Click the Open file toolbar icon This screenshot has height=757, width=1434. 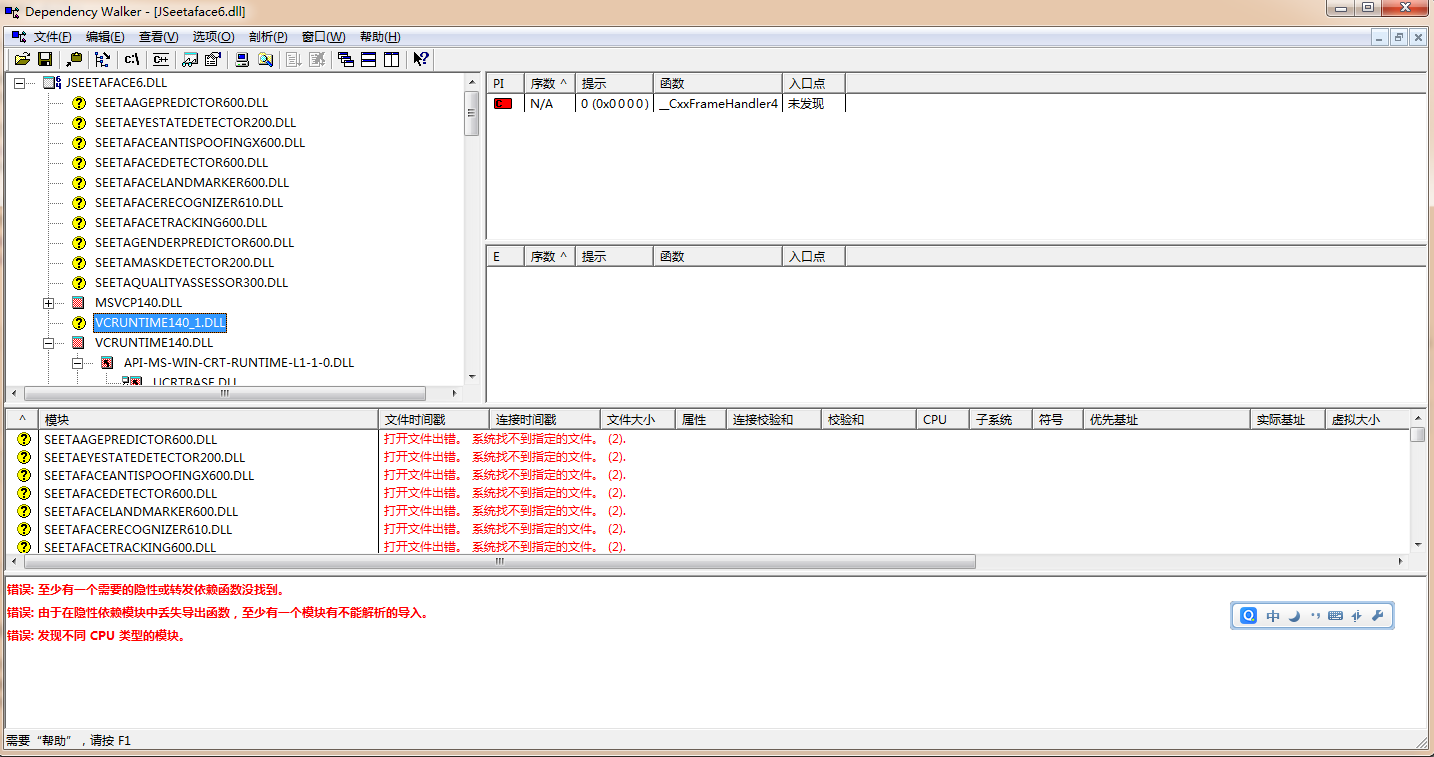(x=22, y=59)
